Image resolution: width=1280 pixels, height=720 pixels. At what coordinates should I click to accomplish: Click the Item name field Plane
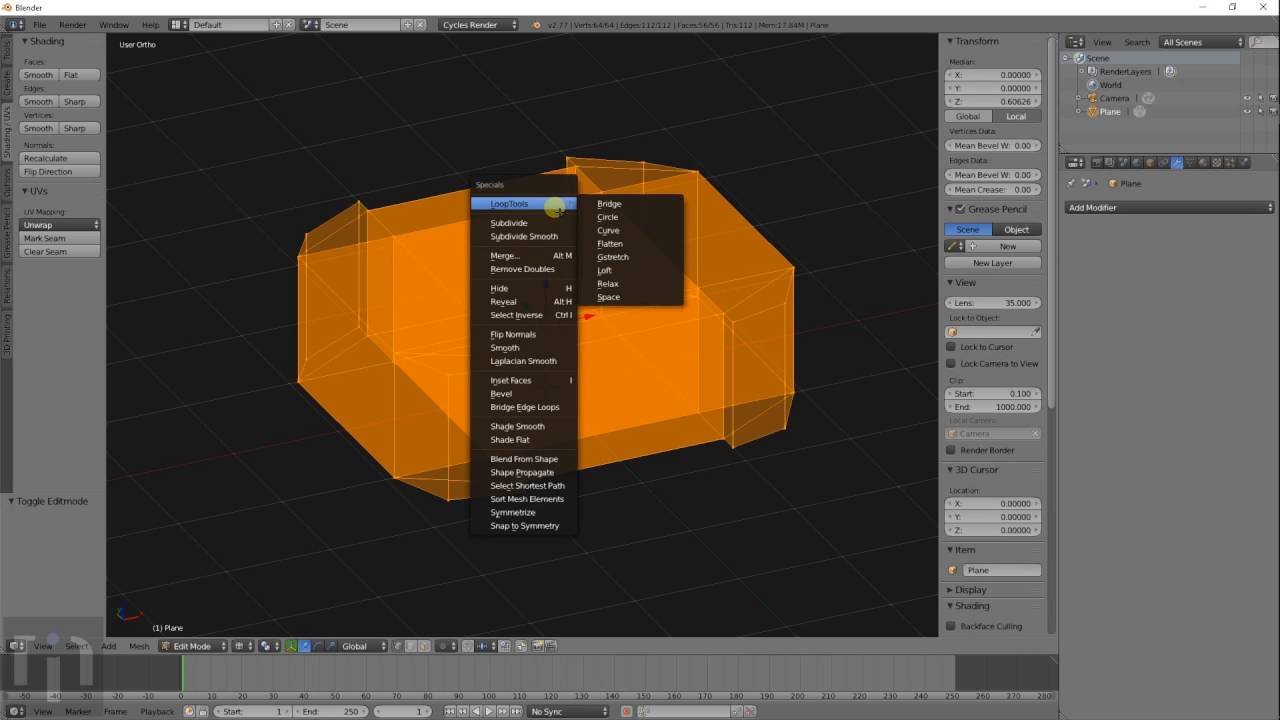tap(1002, 570)
